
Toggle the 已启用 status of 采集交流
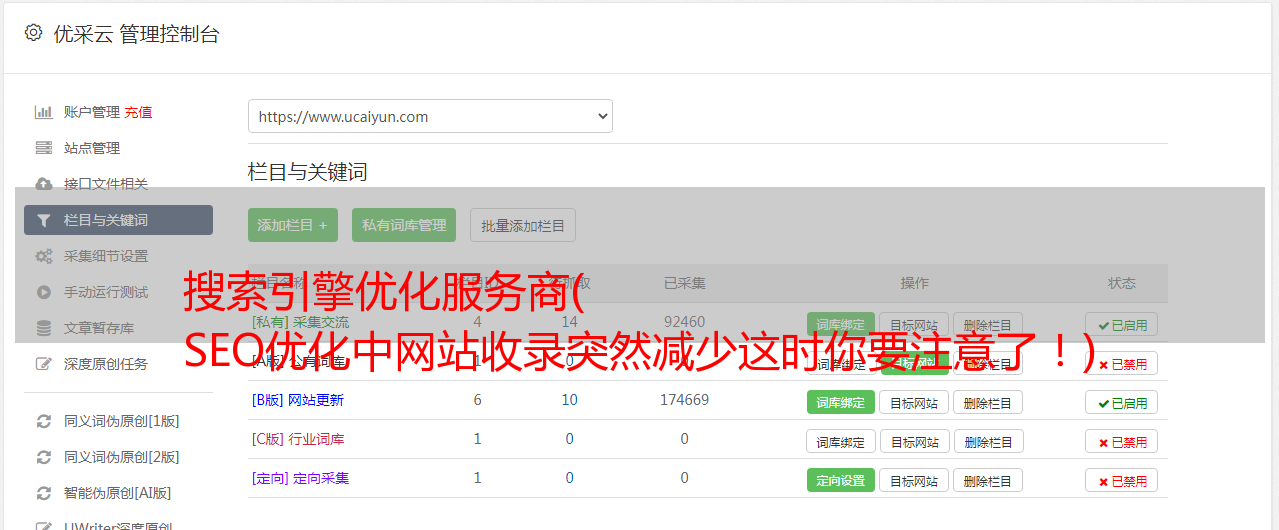[1122, 324]
